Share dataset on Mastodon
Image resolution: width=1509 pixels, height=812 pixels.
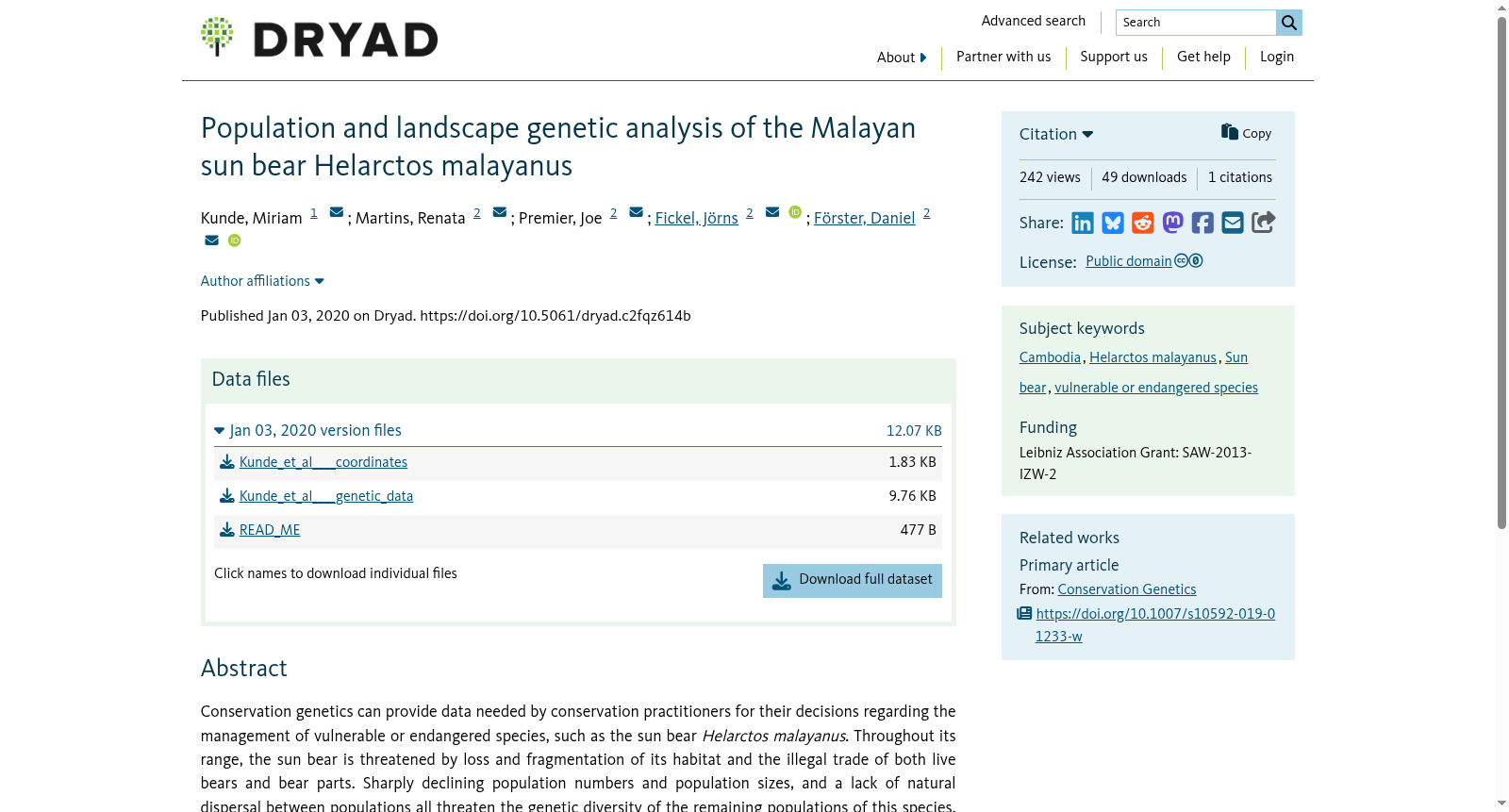tap(1173, 223)
